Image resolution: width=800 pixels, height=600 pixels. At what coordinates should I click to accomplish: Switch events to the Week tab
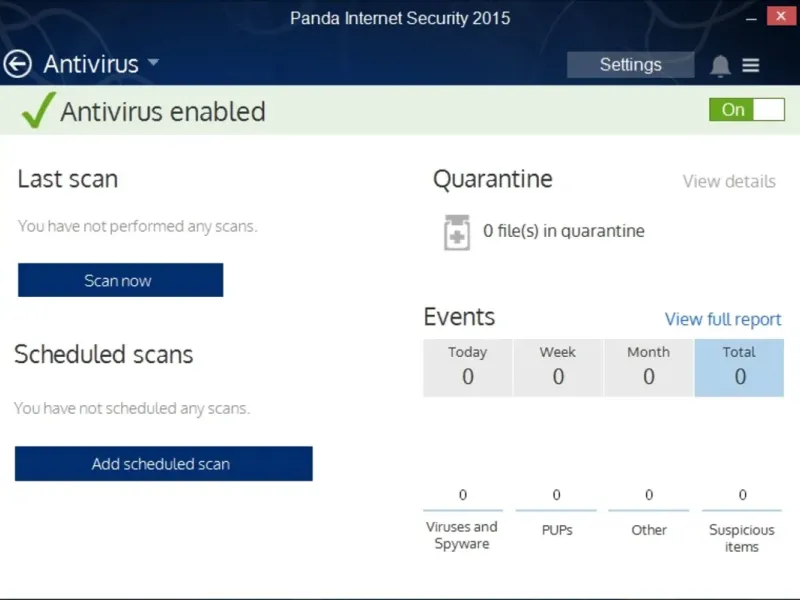pyautogui.click(x=558, y=367)
